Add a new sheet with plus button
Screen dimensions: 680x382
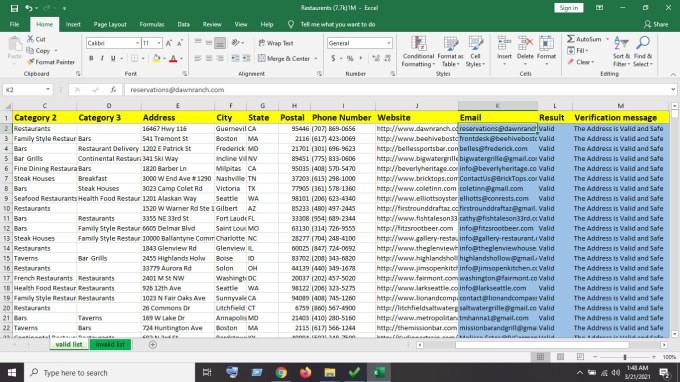pyautogui.click(x=153, y=345)
